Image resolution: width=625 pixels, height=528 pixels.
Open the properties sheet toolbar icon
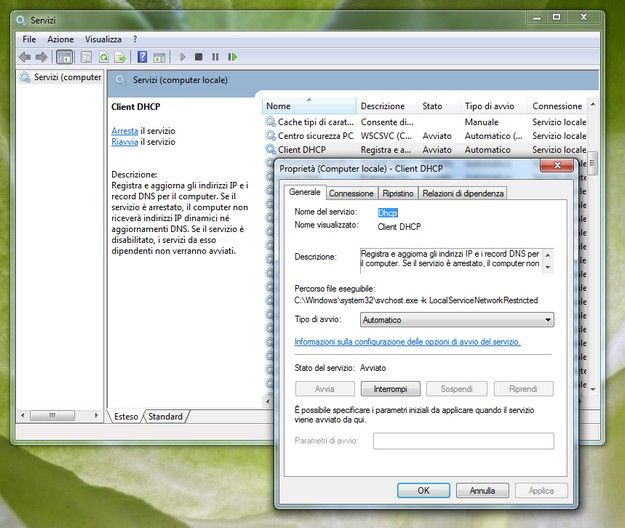pyautogui.click(x=86, y=57)
